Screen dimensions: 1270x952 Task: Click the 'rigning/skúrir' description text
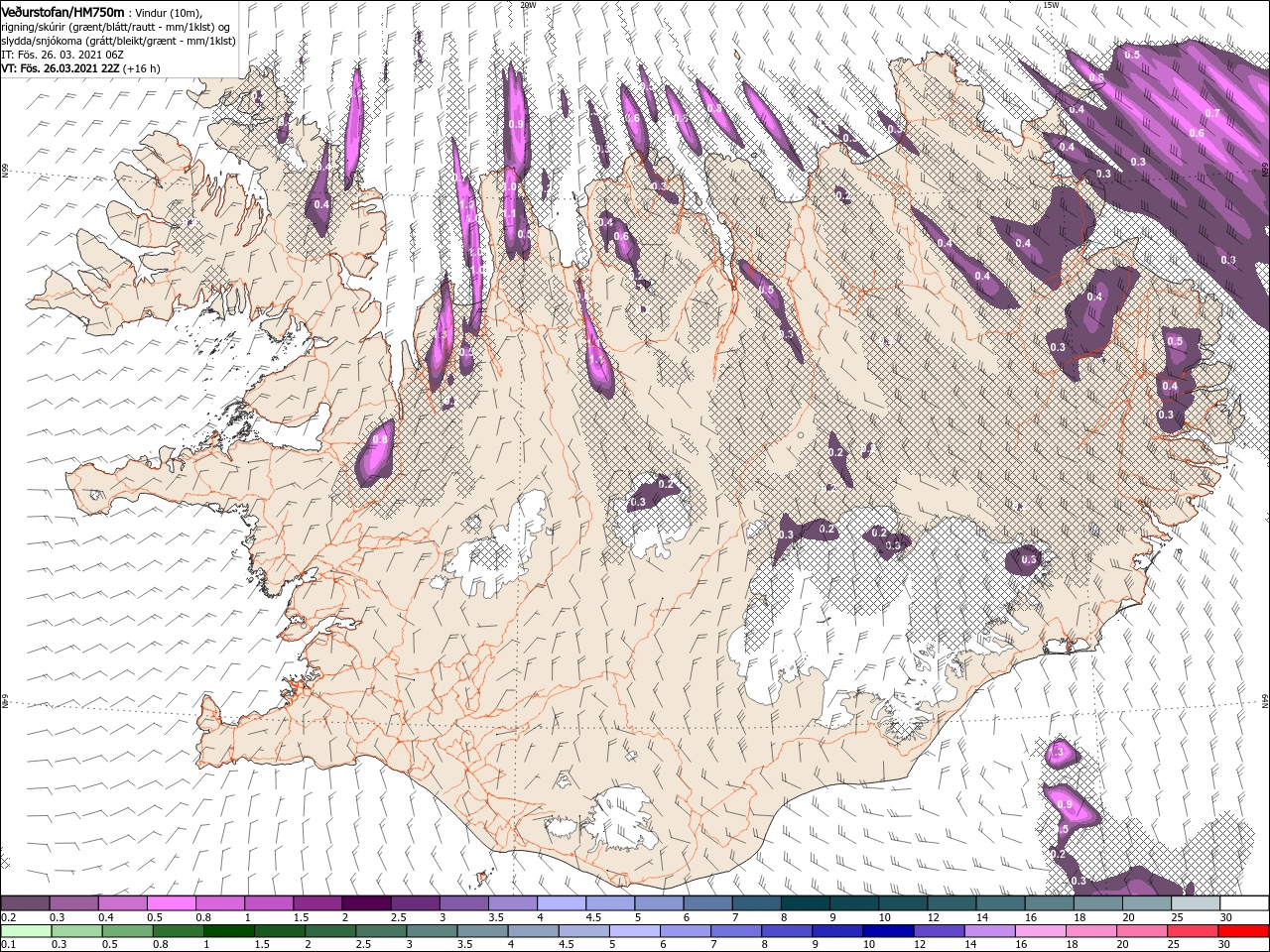(34, 27)
